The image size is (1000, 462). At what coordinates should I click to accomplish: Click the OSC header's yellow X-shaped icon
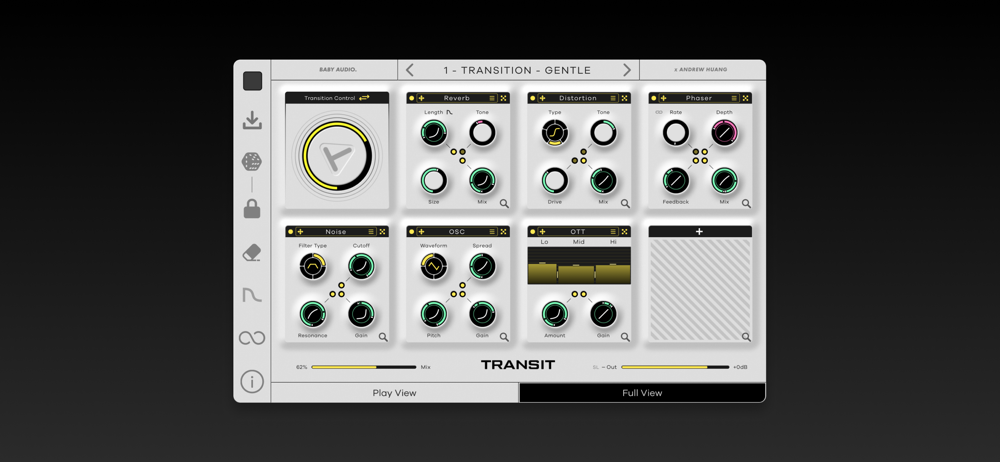coord(503,232)
